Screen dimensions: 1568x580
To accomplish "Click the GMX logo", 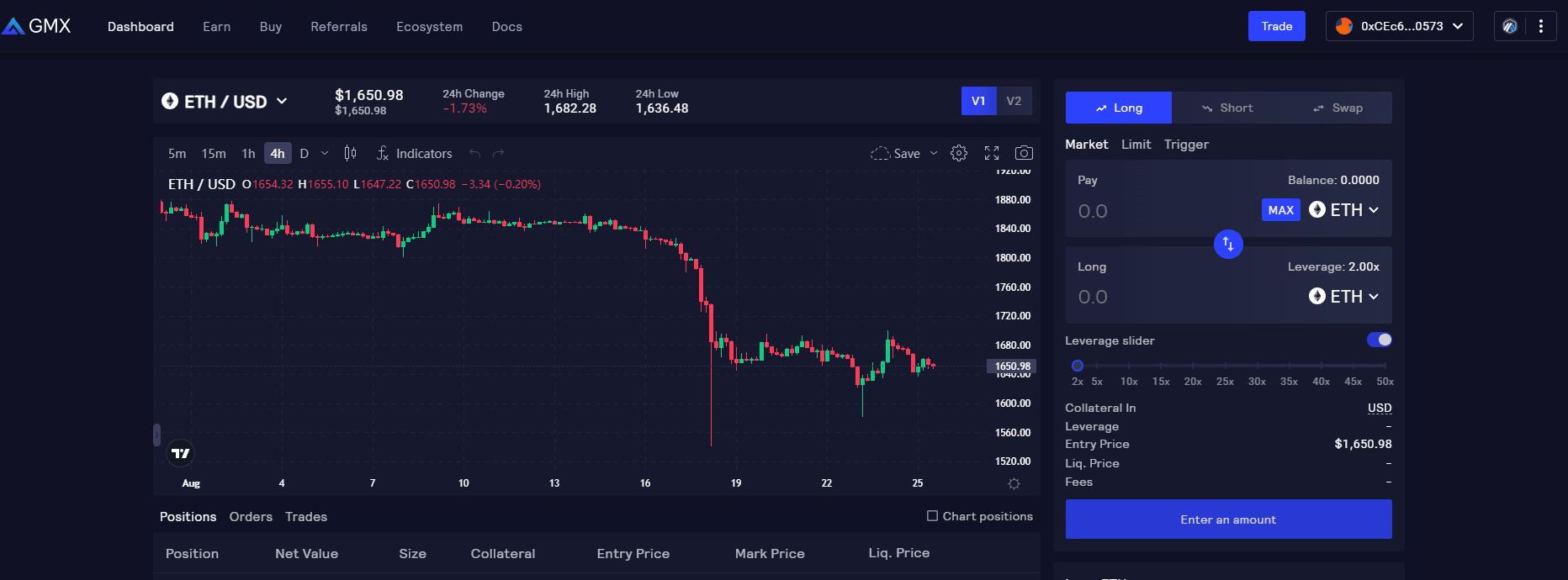I will (36, 26).
